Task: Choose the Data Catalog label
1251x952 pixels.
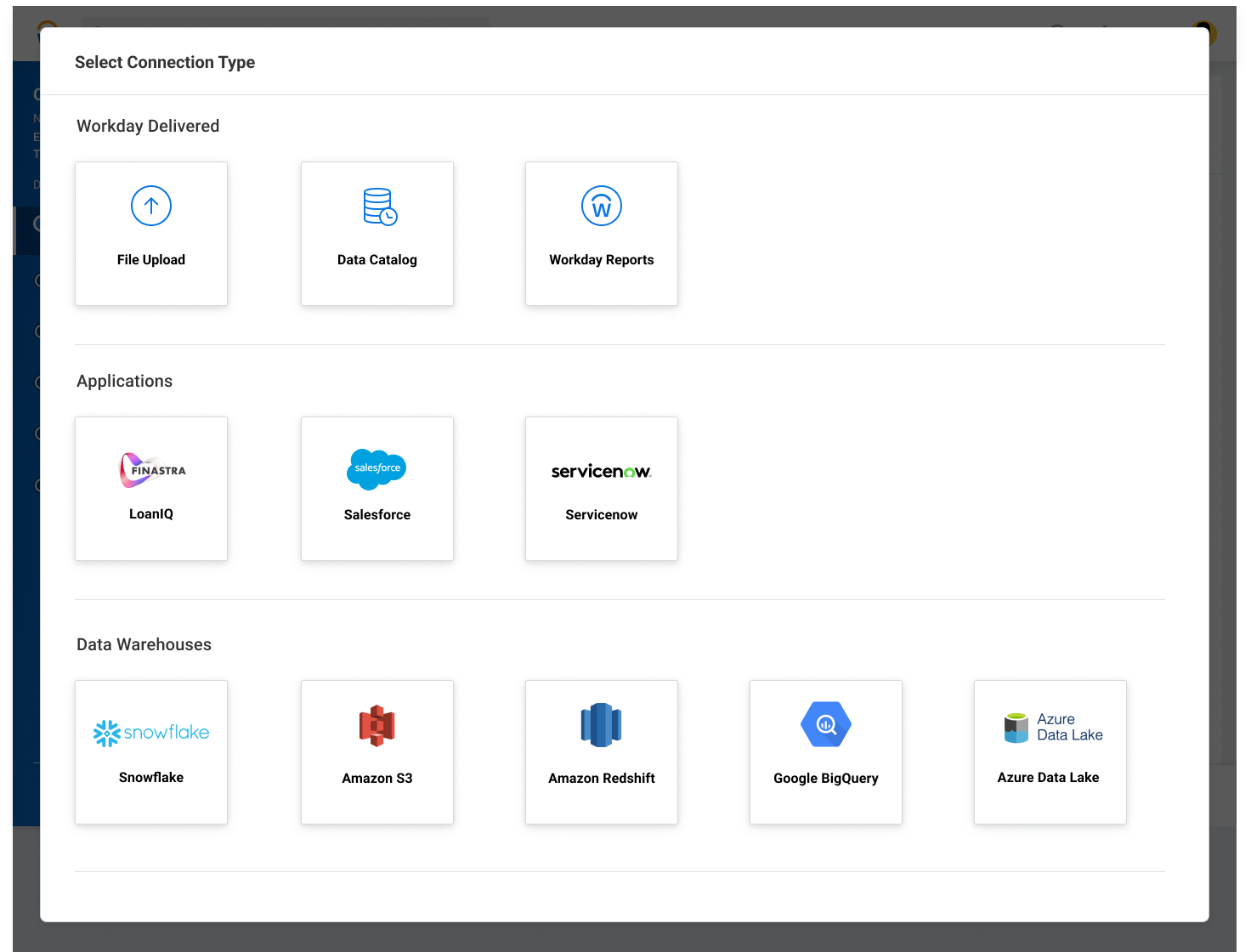Action: pos(377,260)
